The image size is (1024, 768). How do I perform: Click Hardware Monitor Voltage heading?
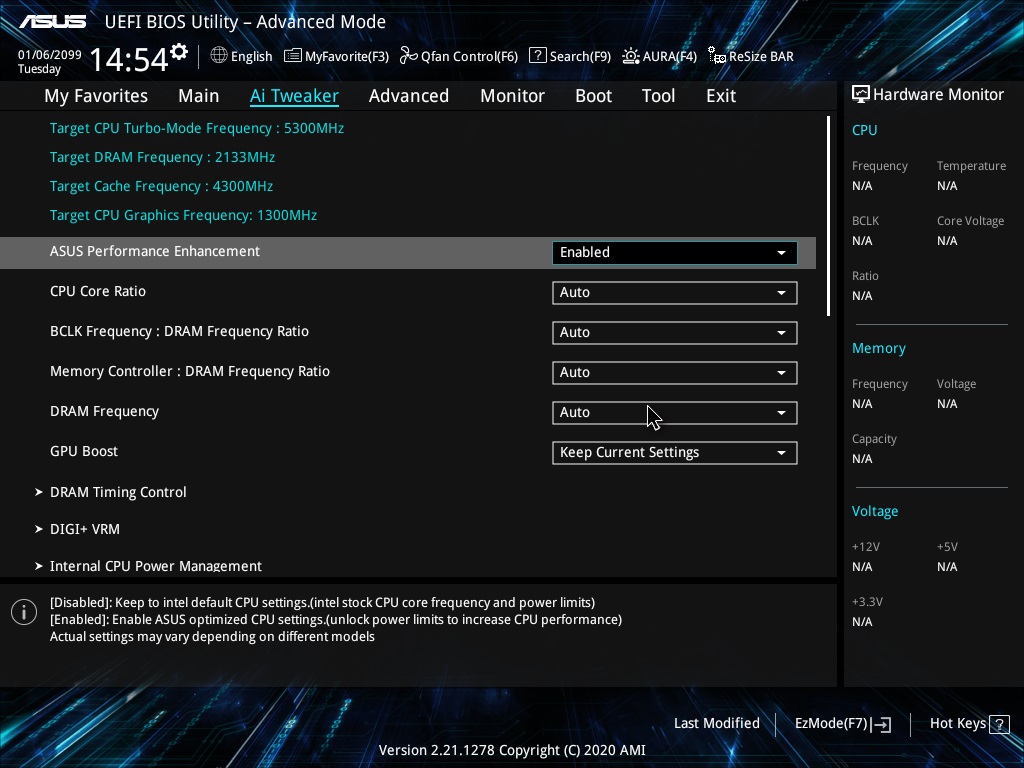[x=875, y=511]
